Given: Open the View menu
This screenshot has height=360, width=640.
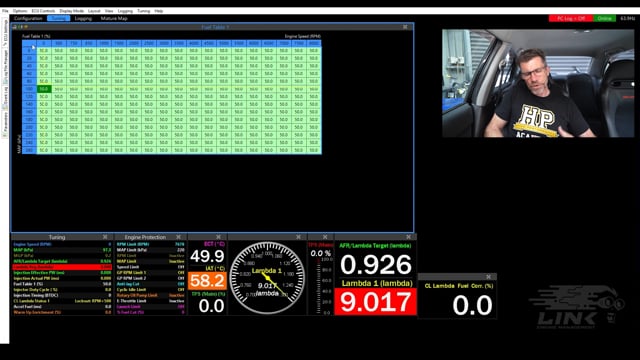Looking at the screenshot, I should pyautogui.click(x=109, y=11).
